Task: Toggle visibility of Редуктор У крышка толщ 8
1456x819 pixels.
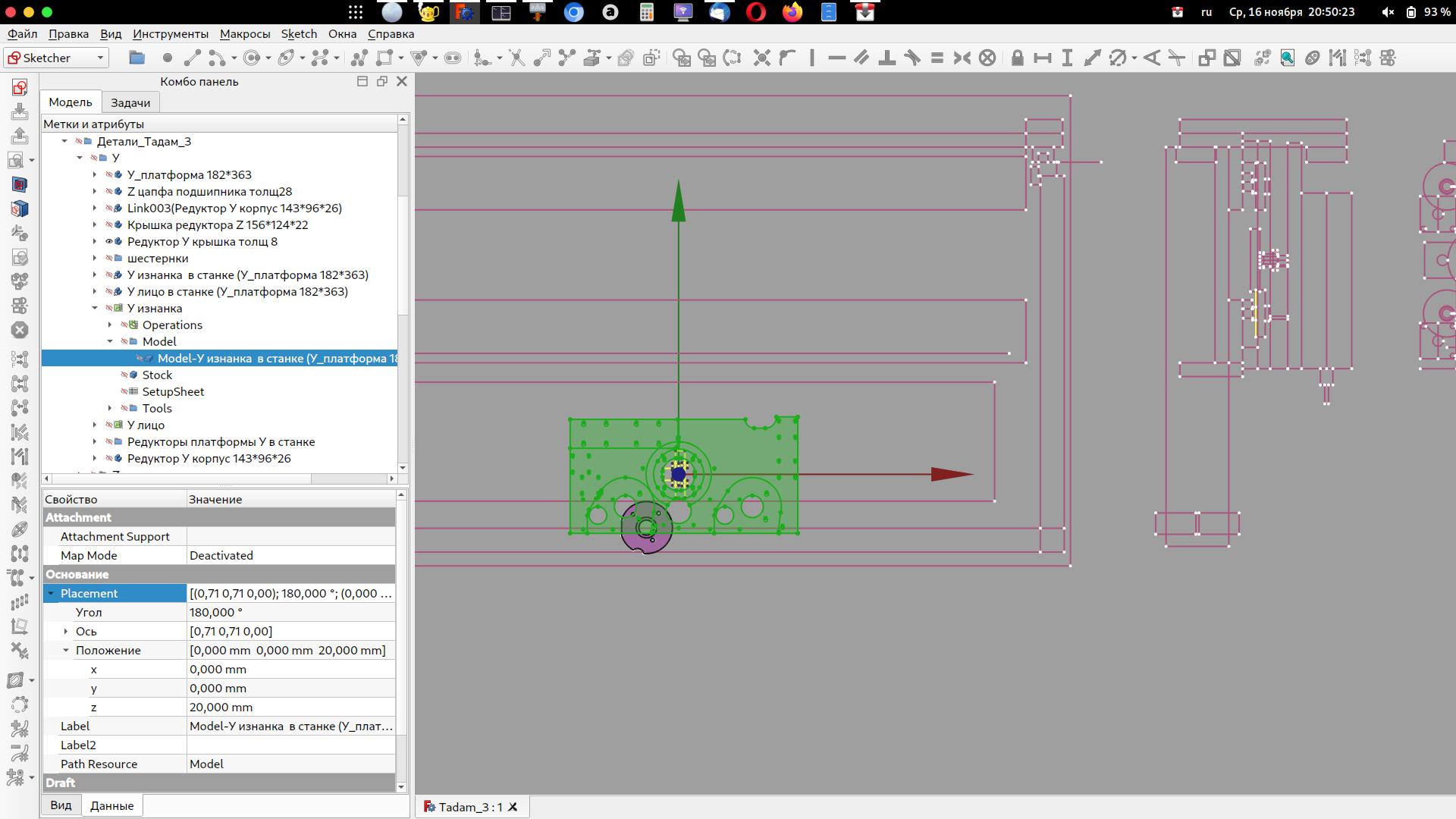Action: pyautogui.click(x=109, y=242)
